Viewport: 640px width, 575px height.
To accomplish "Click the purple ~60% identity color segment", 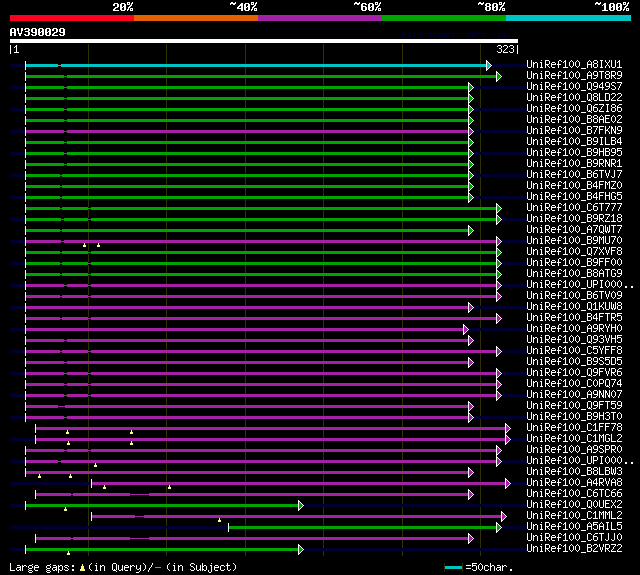I will (320, 18).
